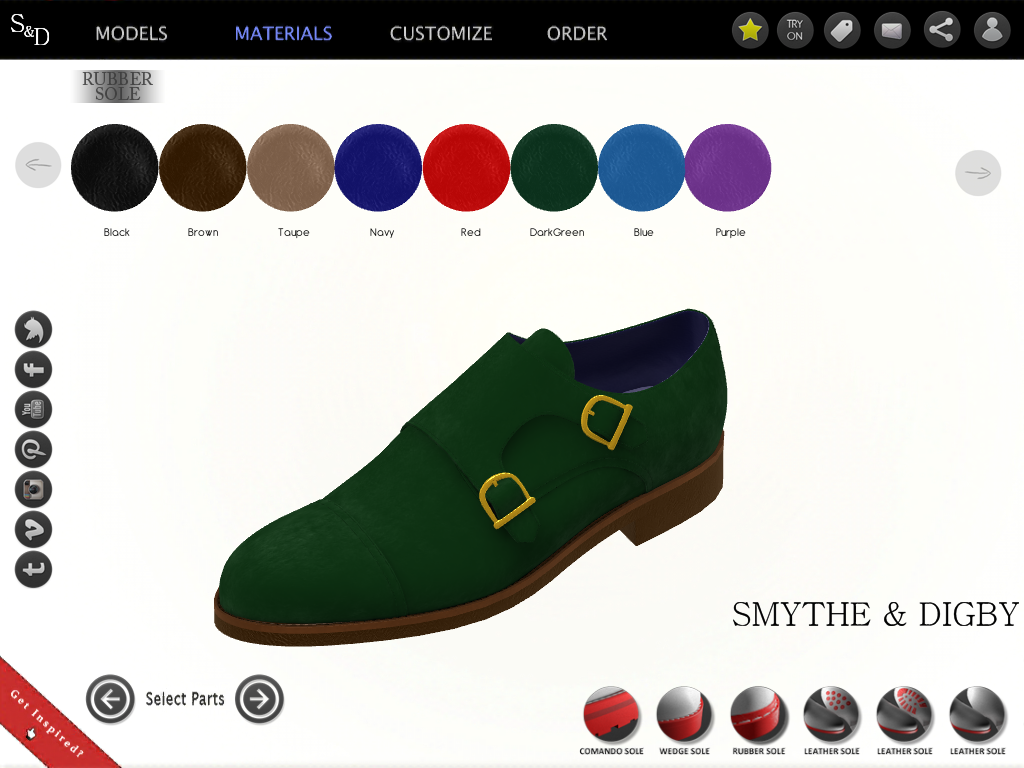Choose the Taupe color swatch
This screenshot has width=1024, height=768.
click(x=291, y=168)
